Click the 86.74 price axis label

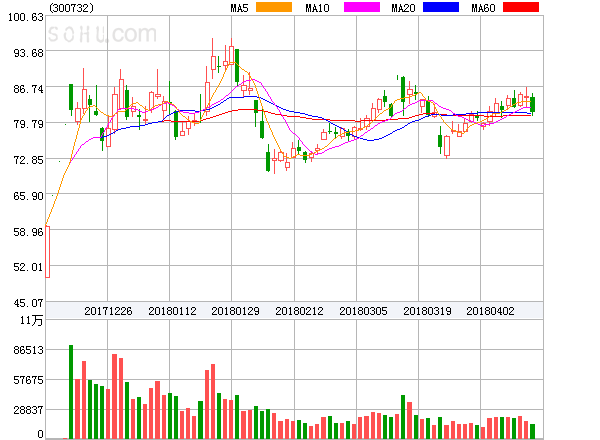pyautogui.click(x=29, y=89)
